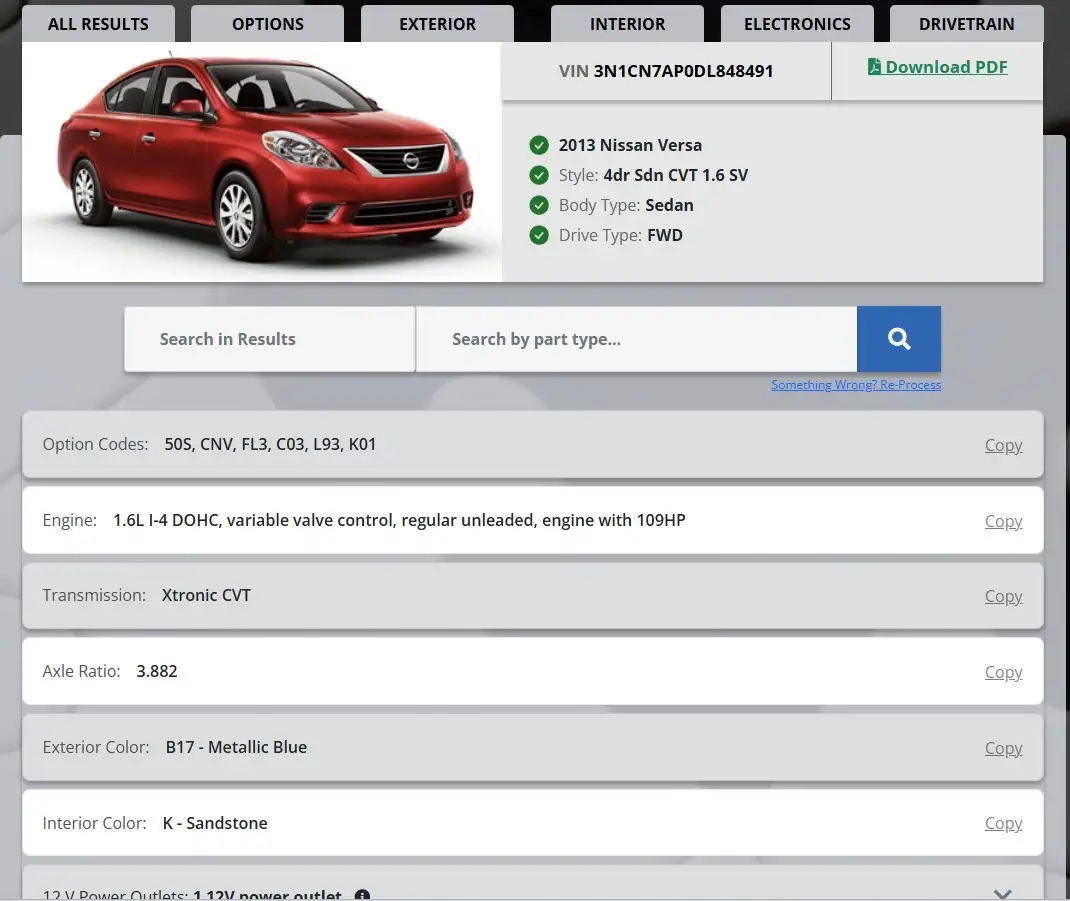The height and width of the screenshot is (901, 1070).
Task: Copy the Transmission value
Action: 1003,596
